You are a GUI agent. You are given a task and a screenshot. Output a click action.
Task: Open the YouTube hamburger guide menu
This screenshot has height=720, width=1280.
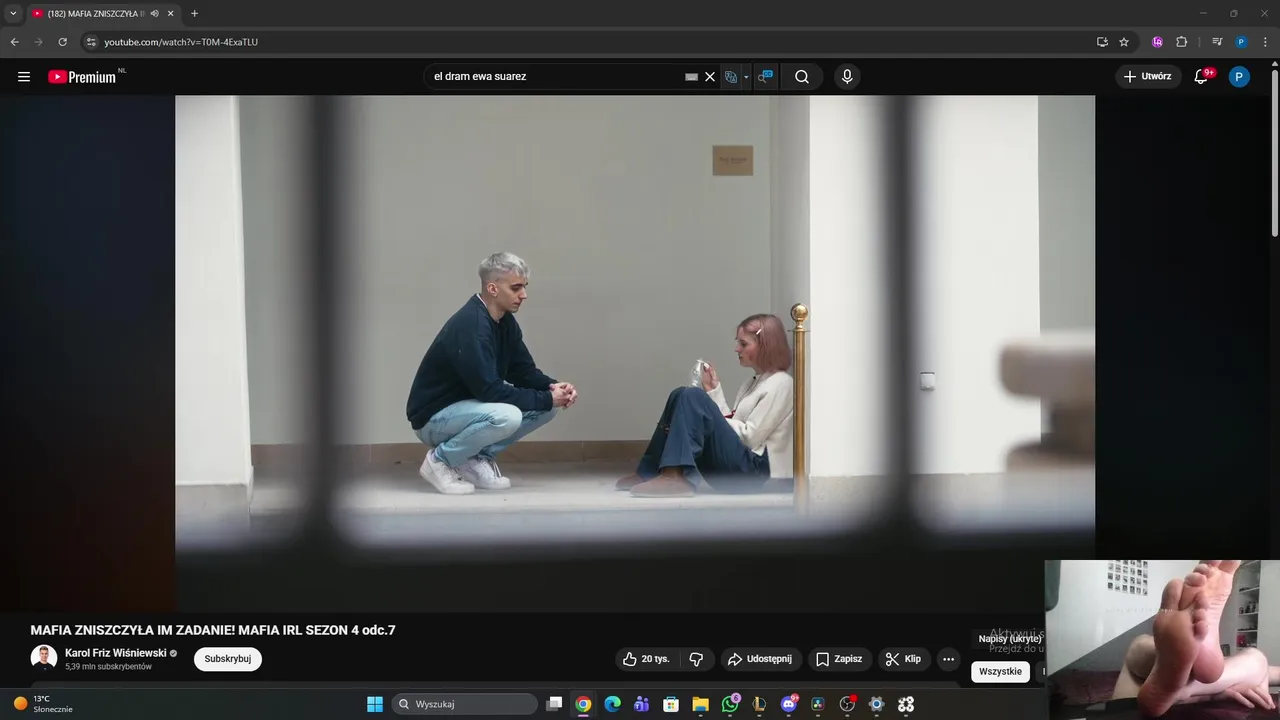tap(24, 77)
